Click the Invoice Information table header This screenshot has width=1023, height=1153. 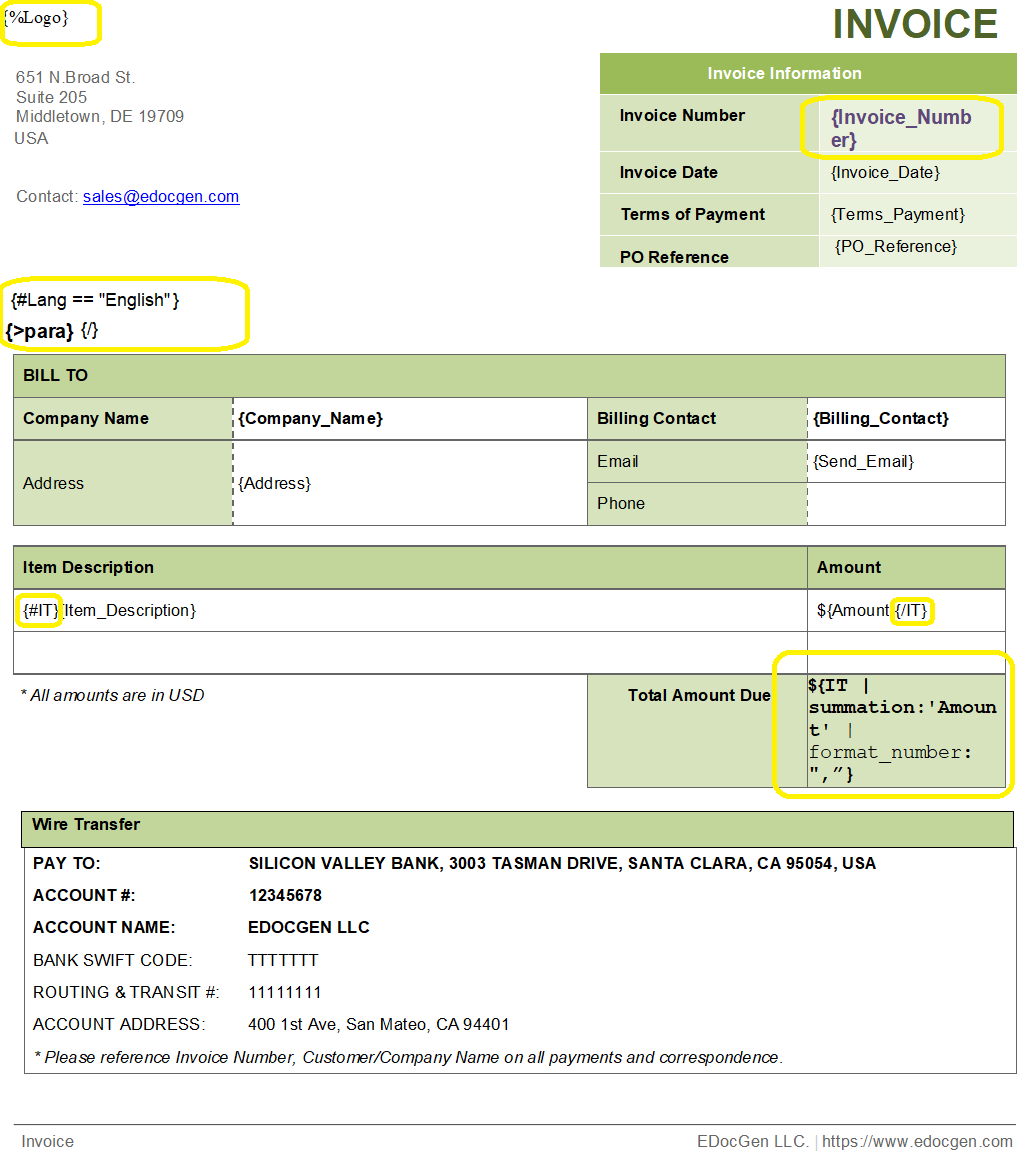pyautogui.click(x=784, y=74)
